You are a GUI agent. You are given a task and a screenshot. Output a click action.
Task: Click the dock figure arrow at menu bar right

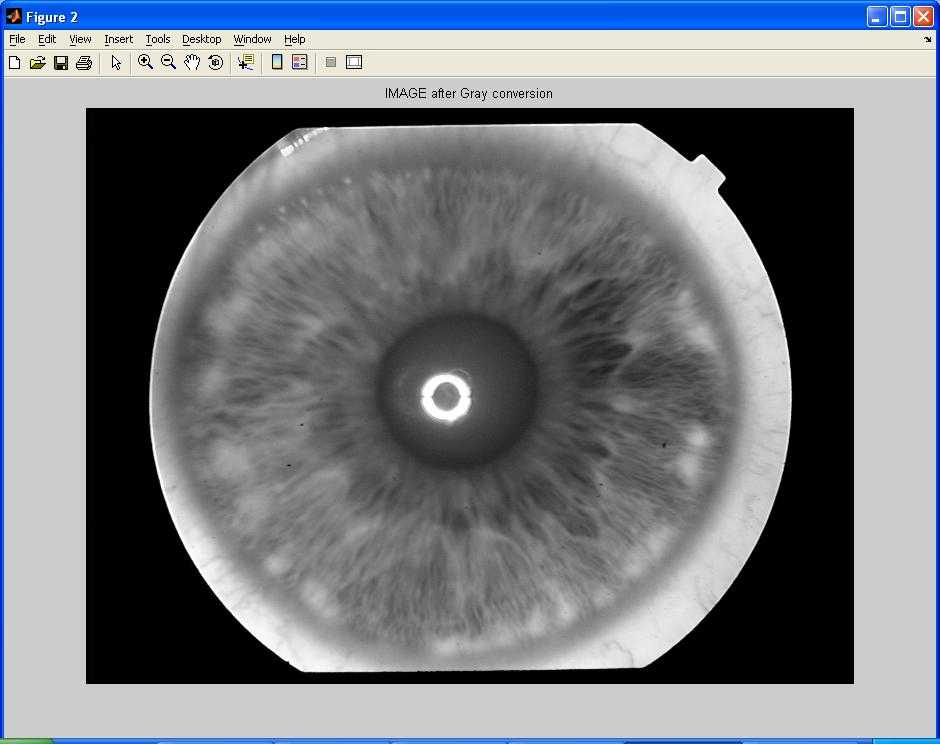[x=927, y=40]
